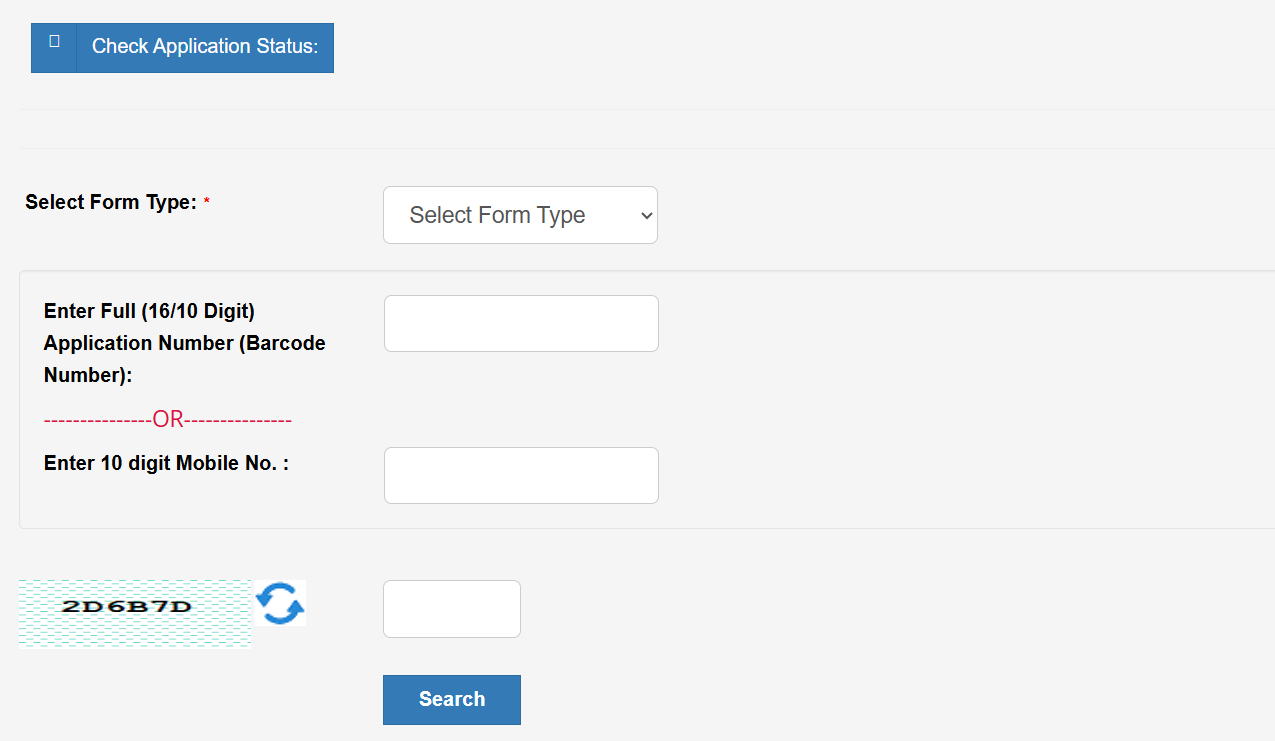Click the chevron arrow on the form type combo box
The height and width of the screenshot is (741, 1275).
point(646,215)
